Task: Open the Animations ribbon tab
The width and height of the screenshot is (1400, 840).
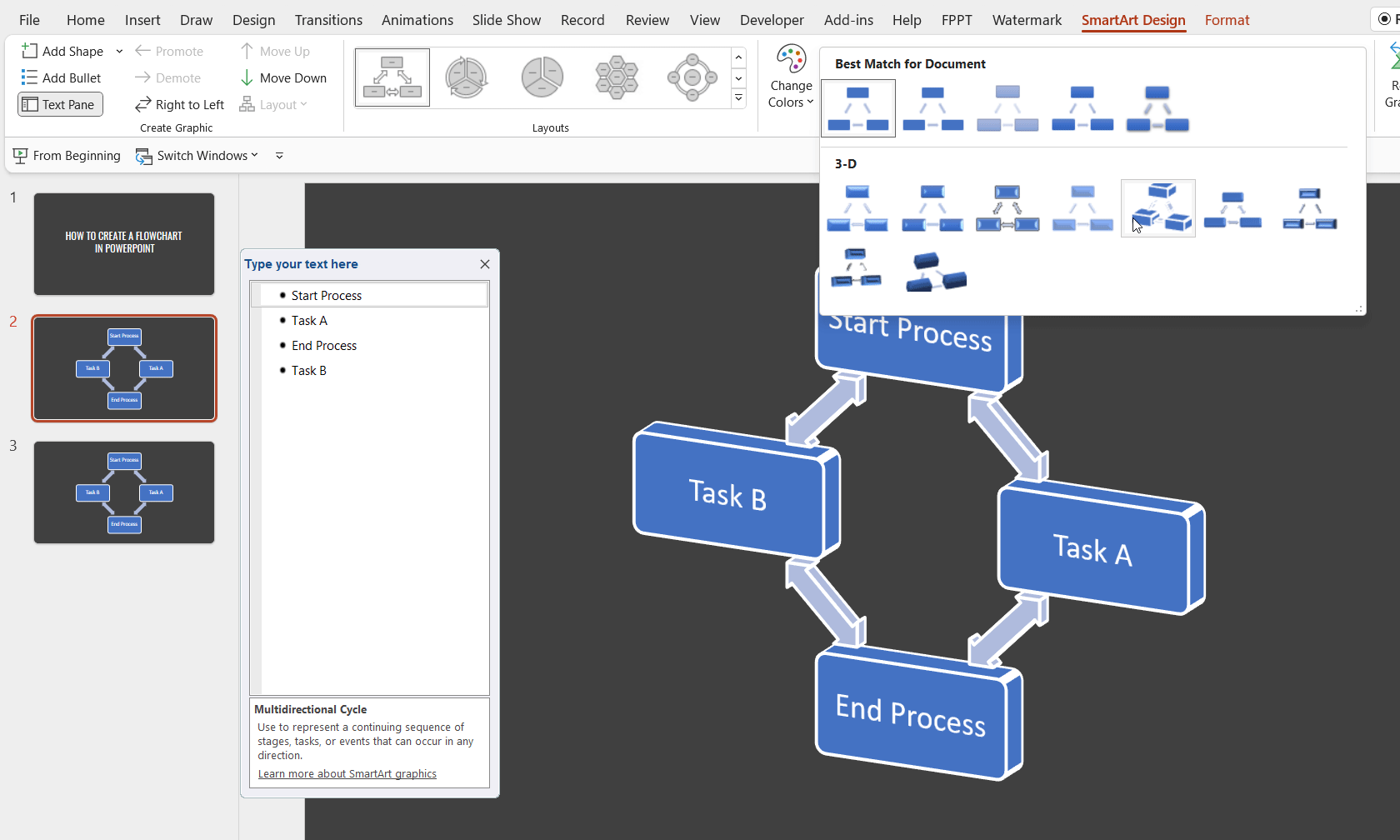Action: [x=417, y=20]
